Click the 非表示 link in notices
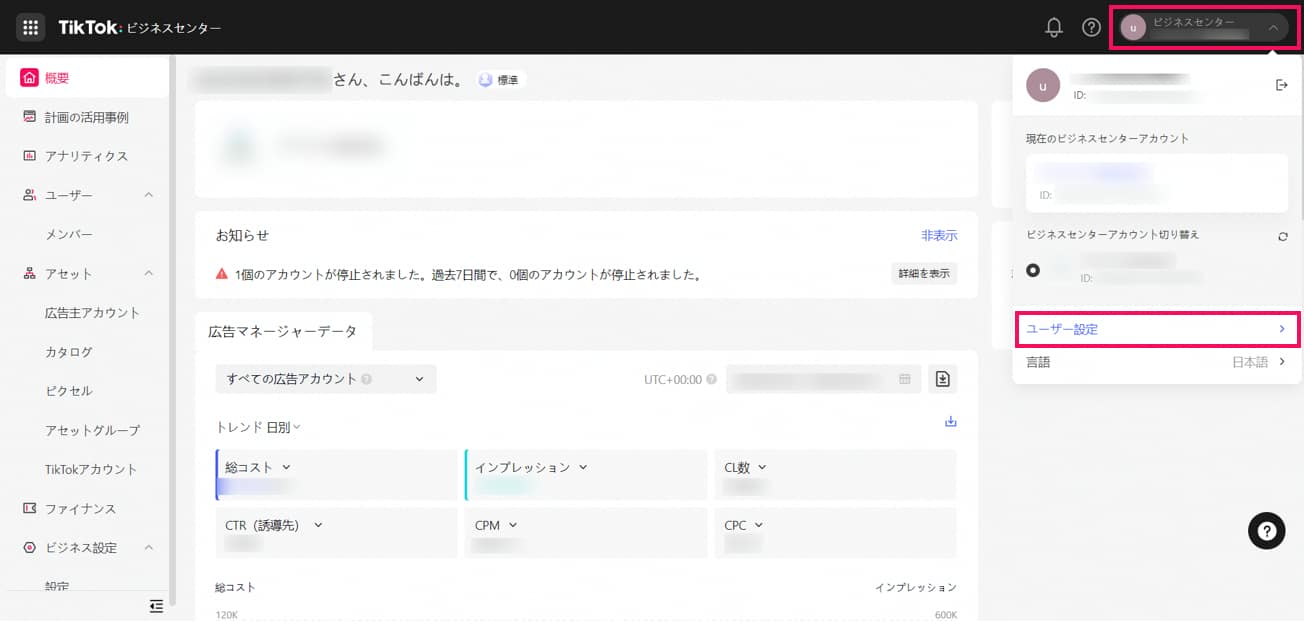The width and height of the screenshot is (1304, 628). 938,236
